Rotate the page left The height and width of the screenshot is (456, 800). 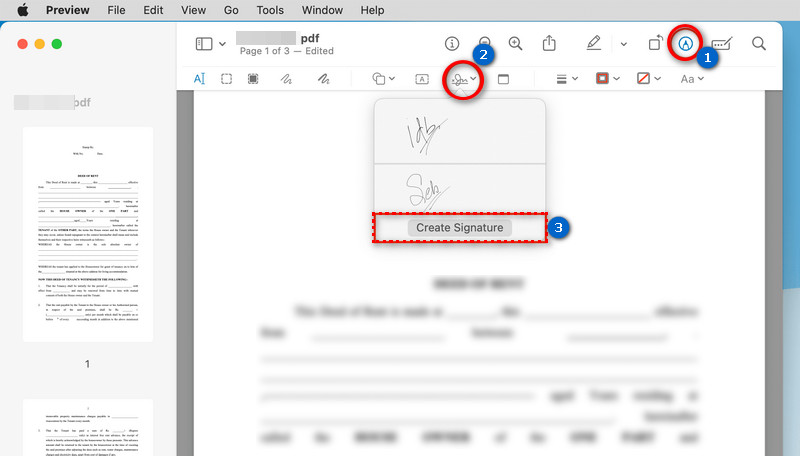pos(656,43)
